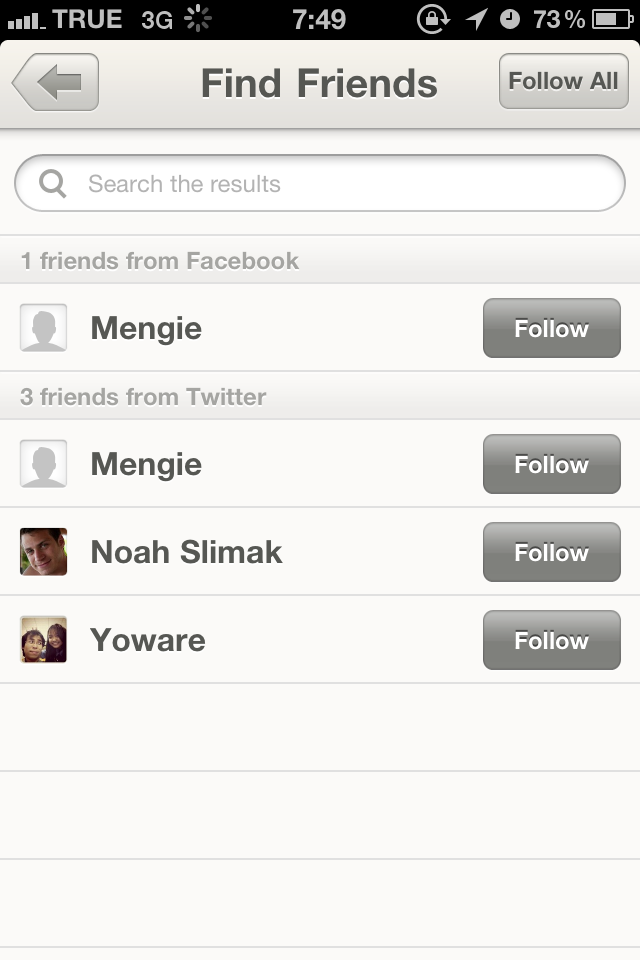Follow Yoware

point(551,640)
